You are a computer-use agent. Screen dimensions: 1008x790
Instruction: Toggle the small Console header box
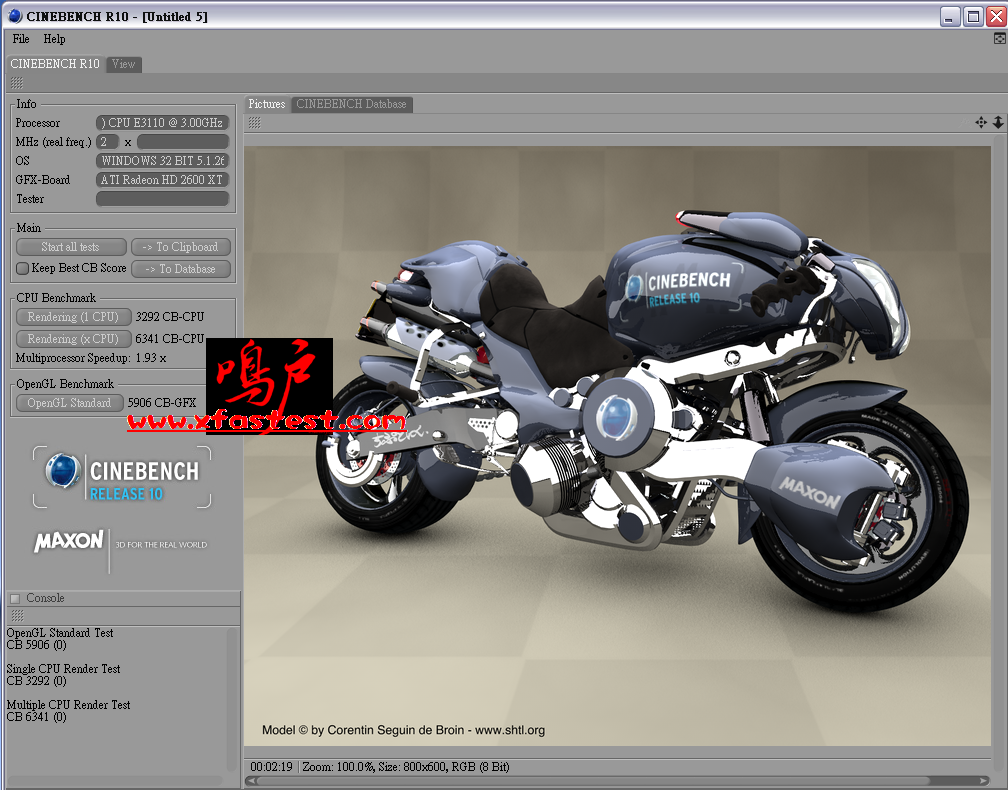(x=15, y=598)
